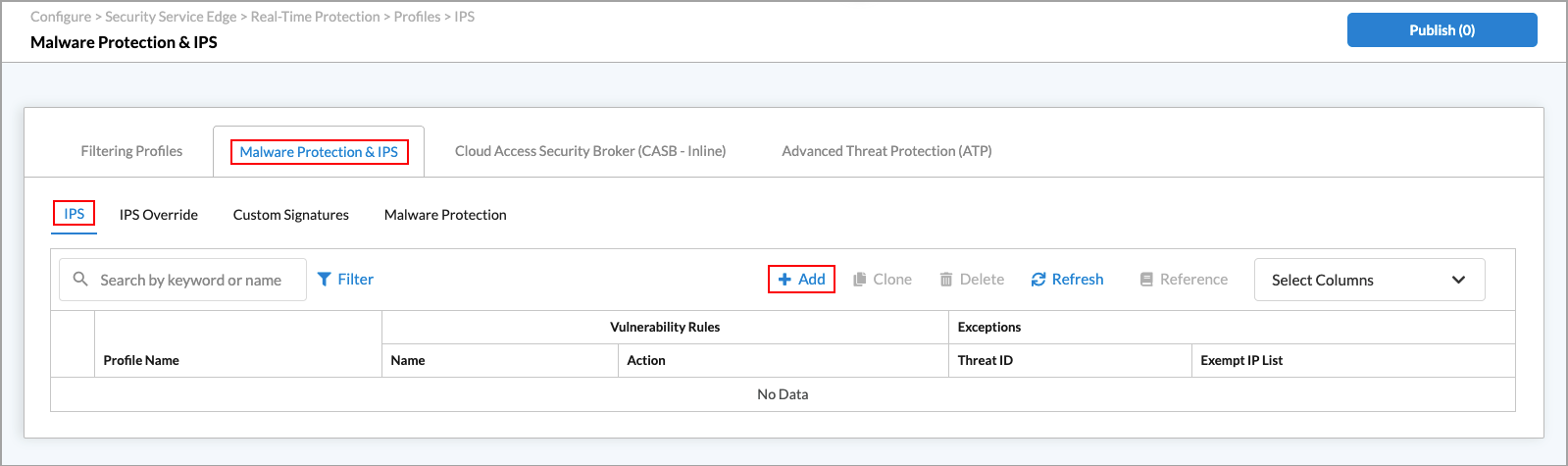Switch to Malware Protection sub-tab

tap(445, 215)
